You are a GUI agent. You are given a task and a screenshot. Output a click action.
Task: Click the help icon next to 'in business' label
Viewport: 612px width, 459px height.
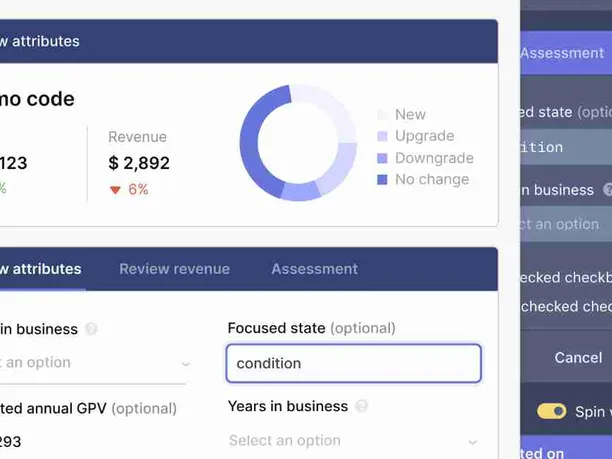pyautogui.click(x=91, y=329)
